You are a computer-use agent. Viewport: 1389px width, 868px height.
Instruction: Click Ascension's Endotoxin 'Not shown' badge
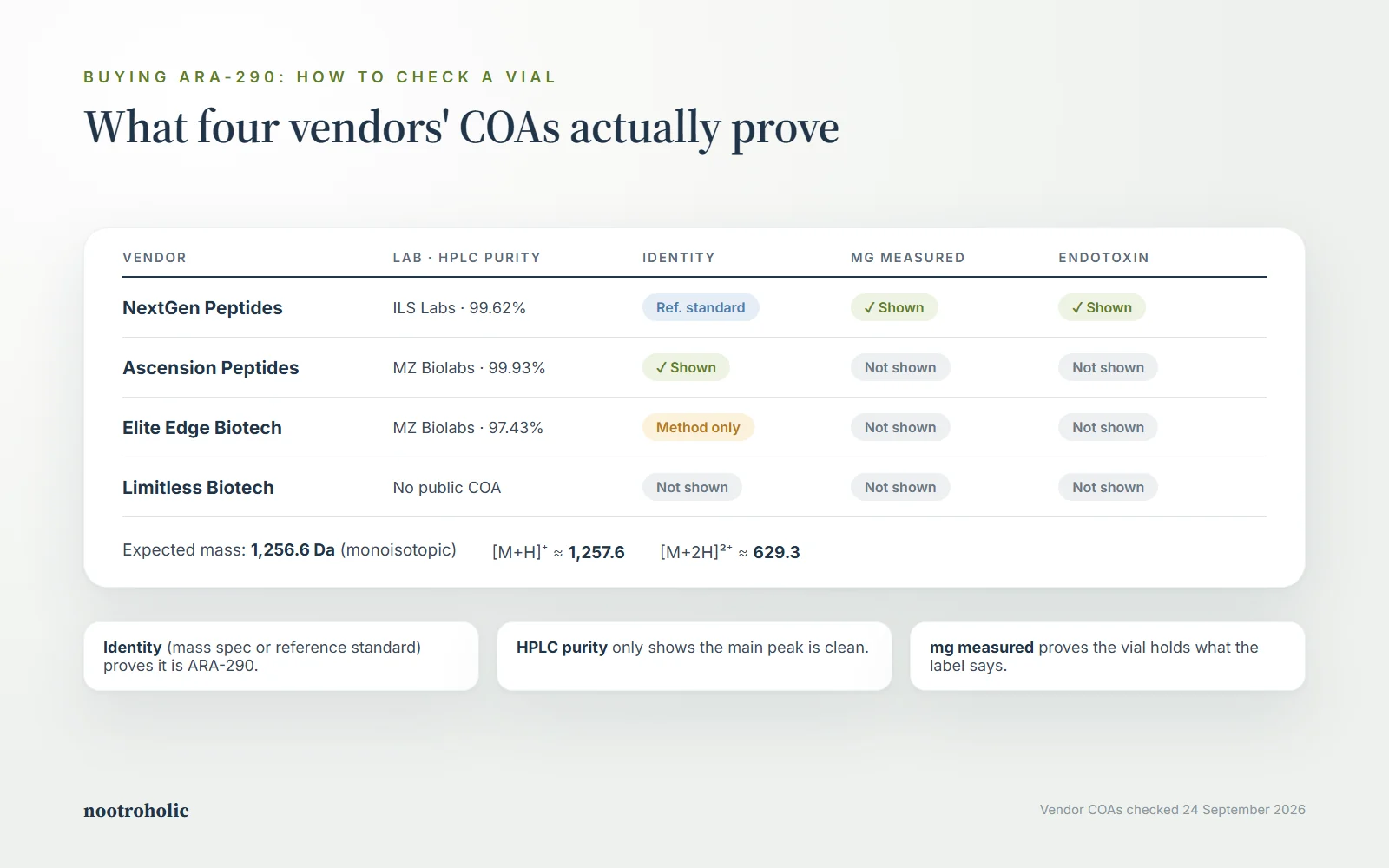[x=1108, y=367]
